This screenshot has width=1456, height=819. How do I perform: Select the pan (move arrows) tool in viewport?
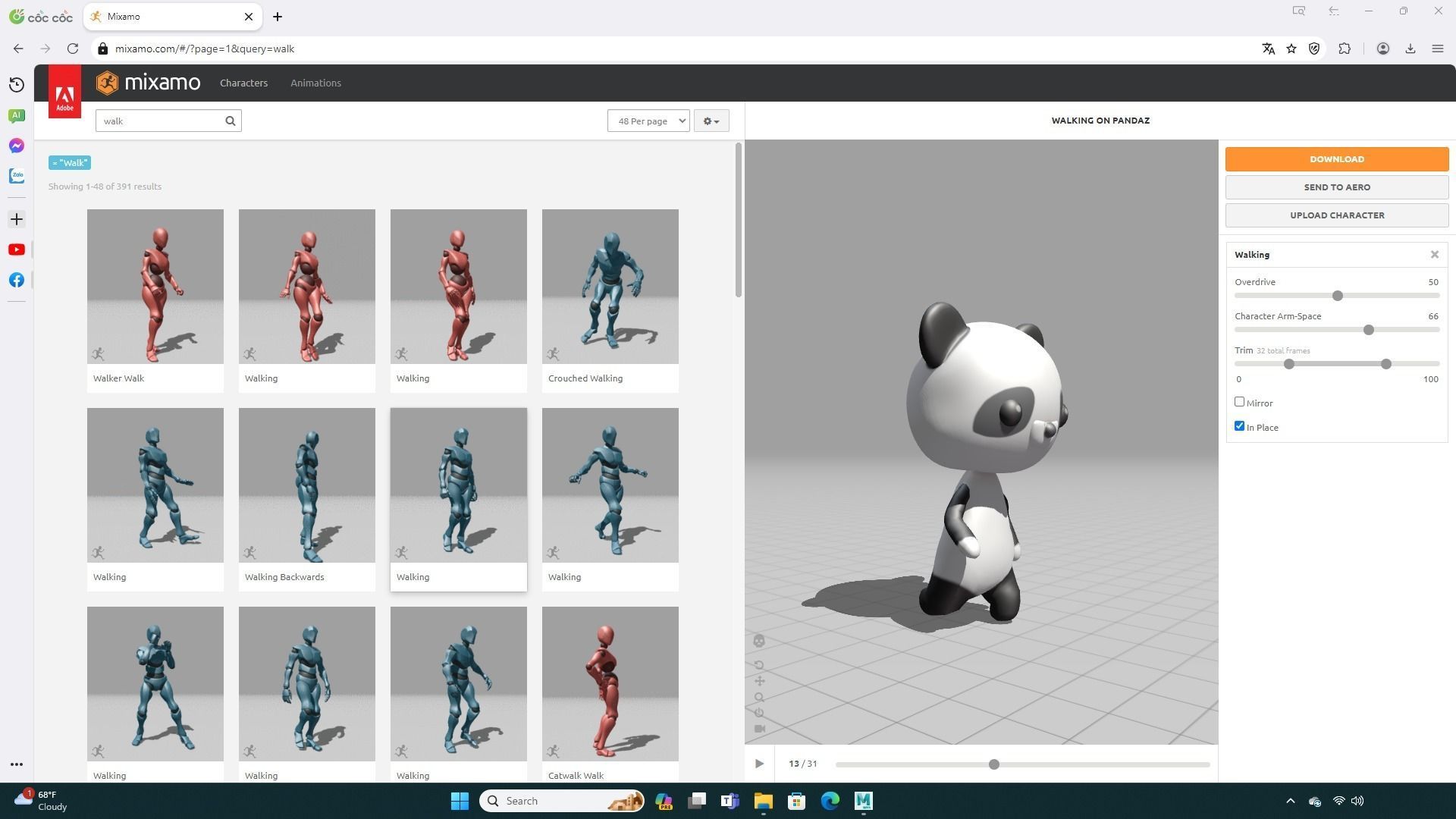click(759, 681)
